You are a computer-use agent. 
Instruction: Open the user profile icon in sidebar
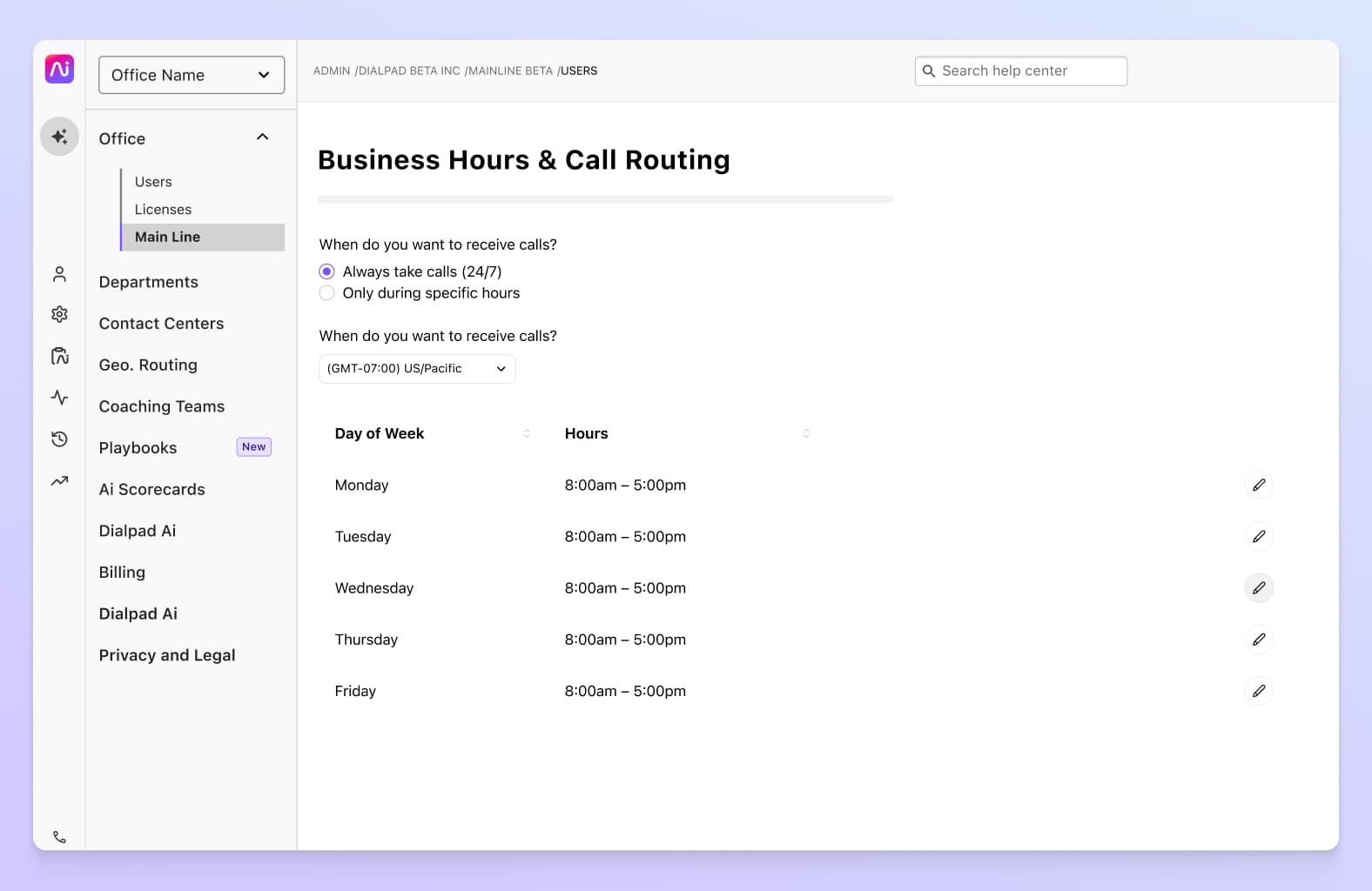tap(59, 275)
